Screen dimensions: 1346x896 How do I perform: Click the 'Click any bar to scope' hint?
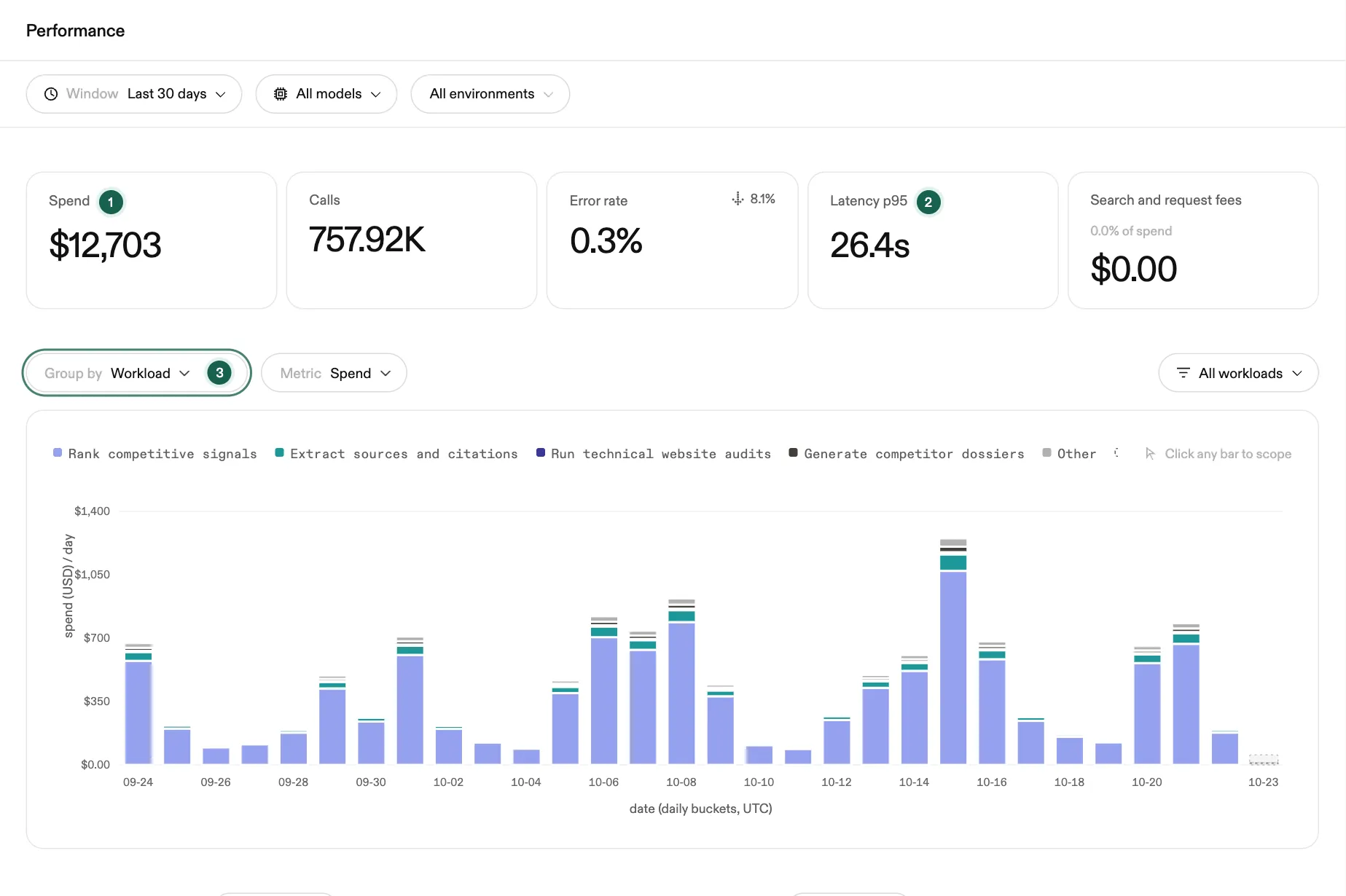(1228, 454)
